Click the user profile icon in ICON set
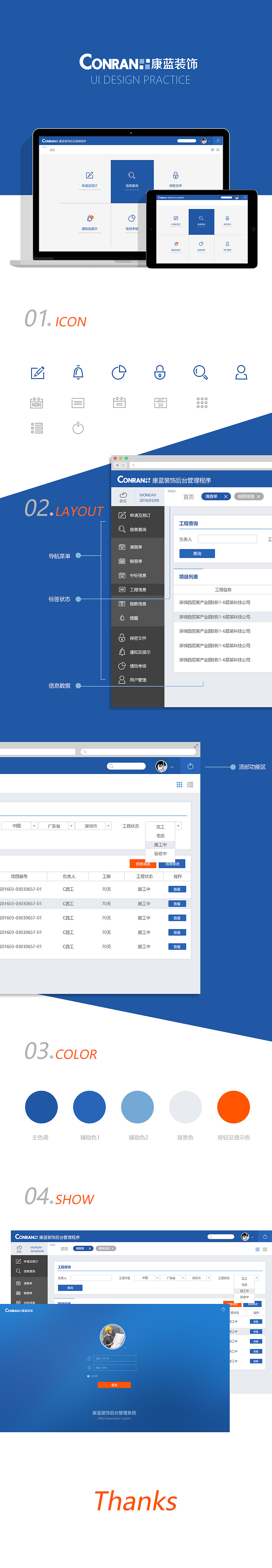The image size is (272, 1568). click(x=241, y=372)
